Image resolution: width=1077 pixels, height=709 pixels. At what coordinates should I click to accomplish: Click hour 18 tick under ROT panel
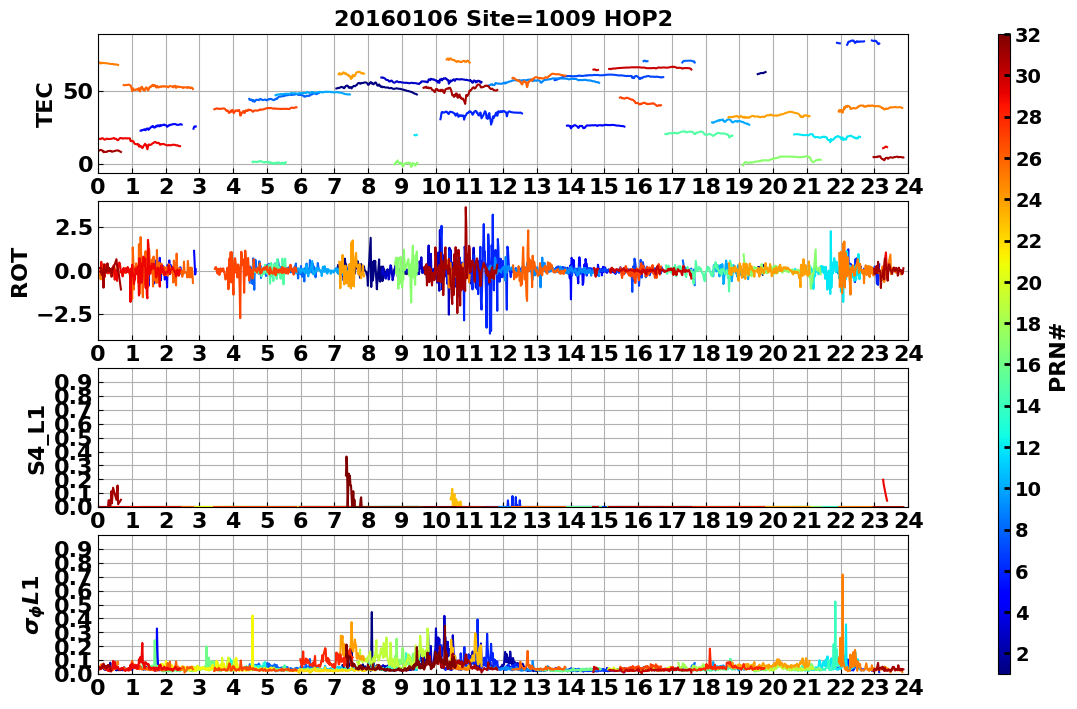point(705,354)
